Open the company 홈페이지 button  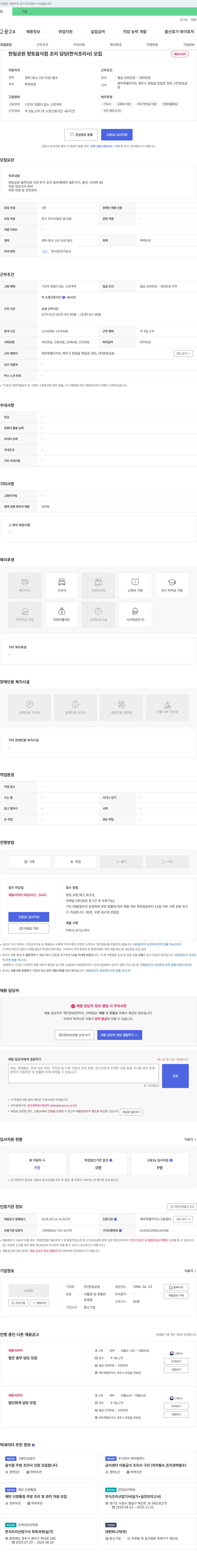point(176,1287)
